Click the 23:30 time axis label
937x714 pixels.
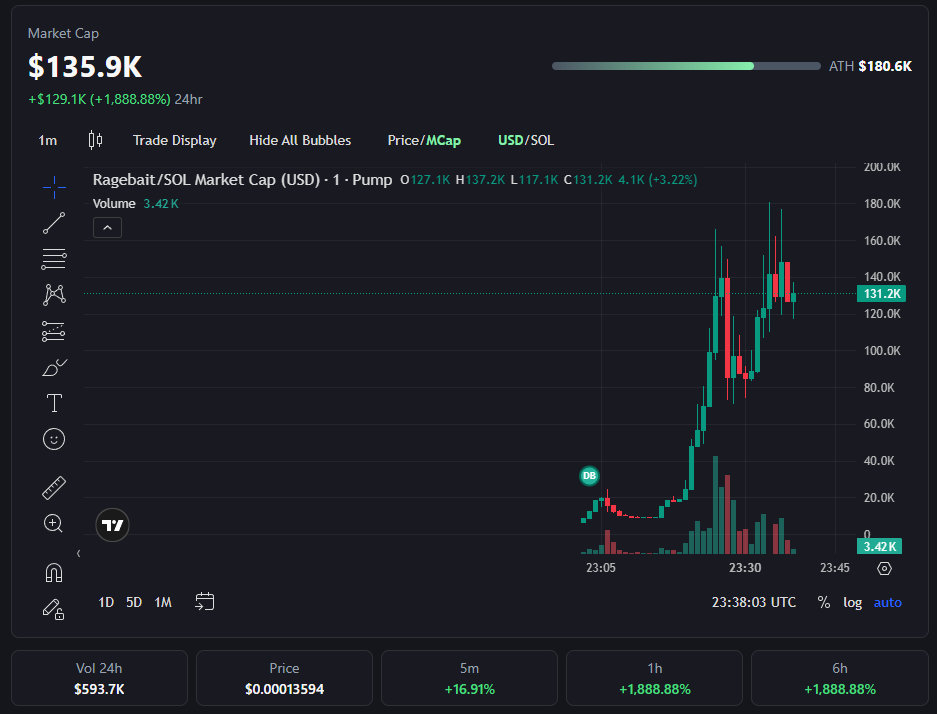(x=745, y=568)
